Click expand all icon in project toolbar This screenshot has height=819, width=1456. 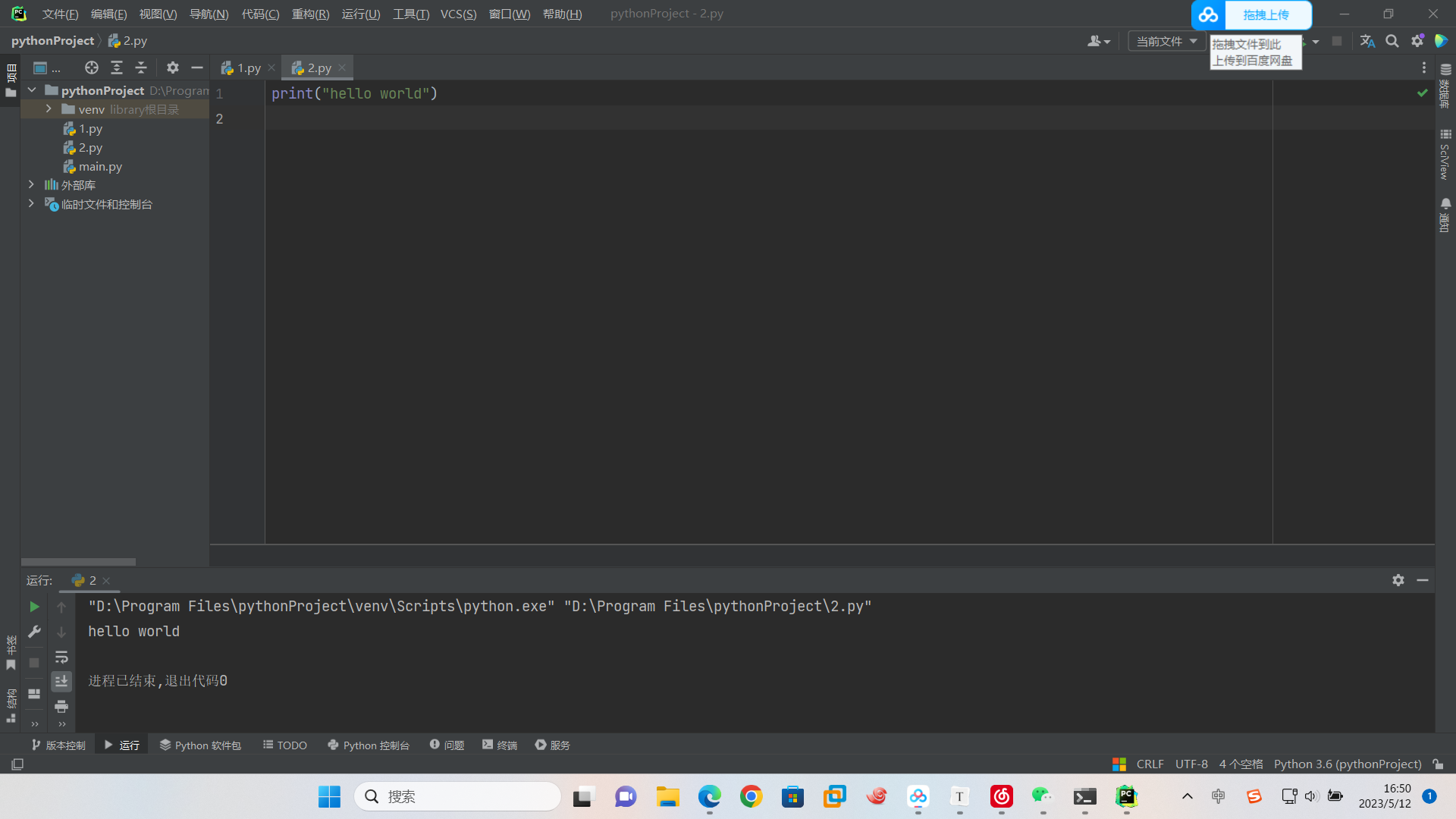[x=117, y=67]
